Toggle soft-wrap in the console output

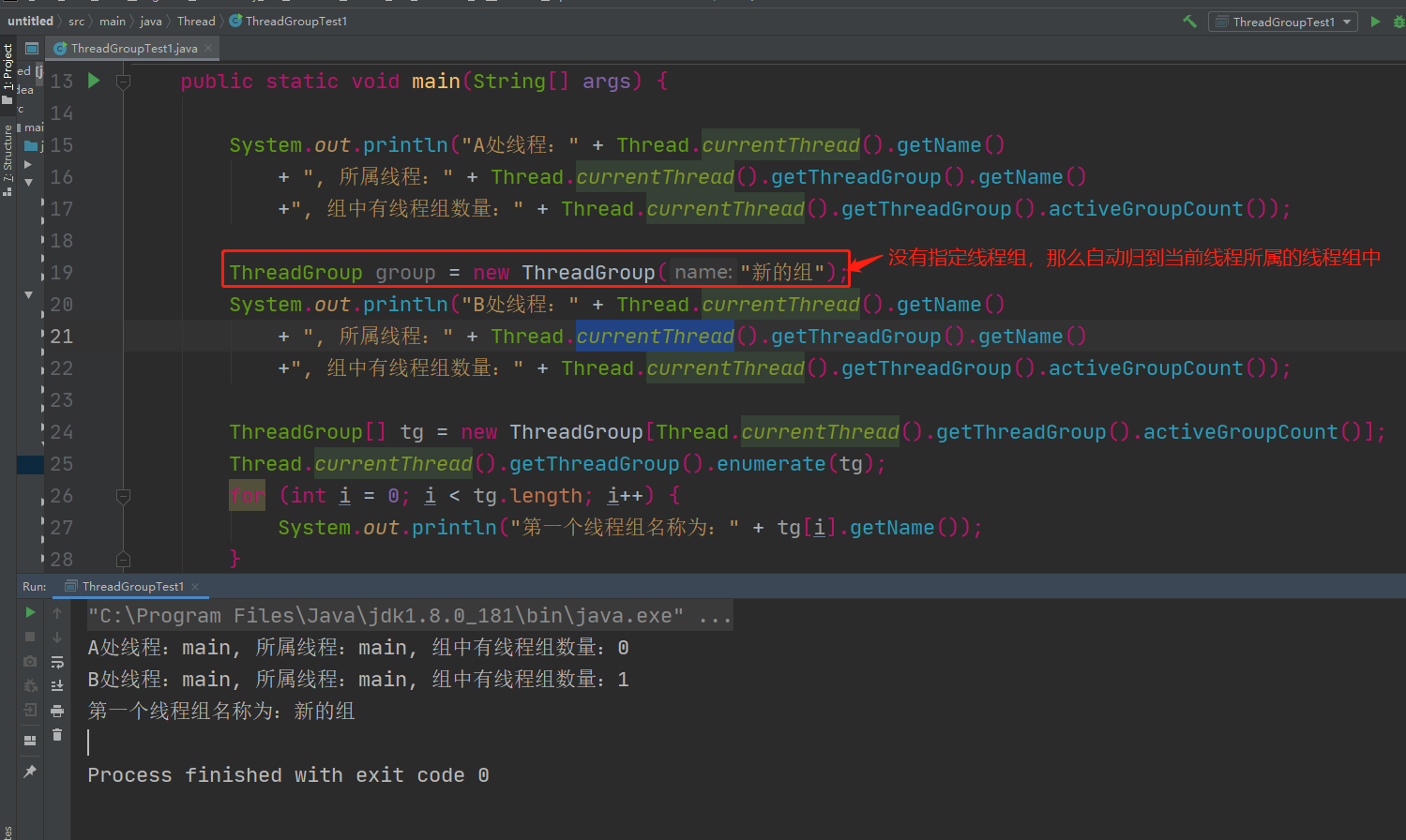click(57, 661)
